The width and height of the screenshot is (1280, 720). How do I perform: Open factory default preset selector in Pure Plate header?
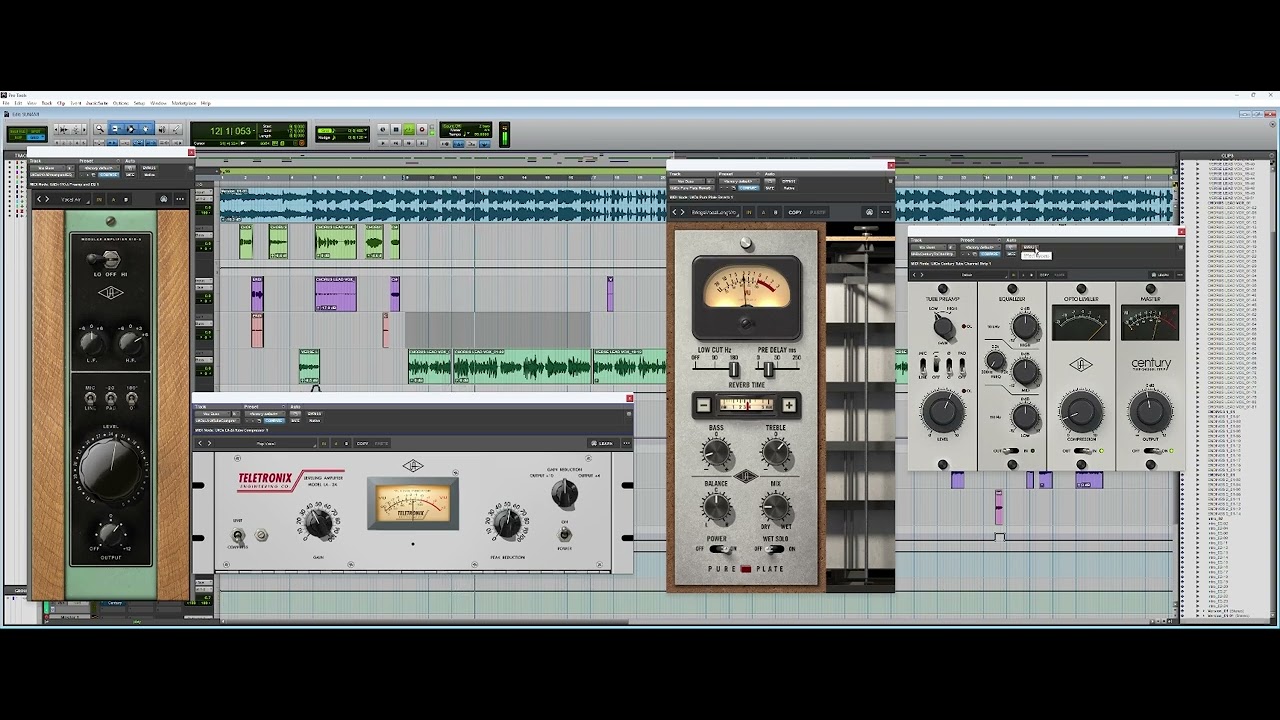tap(739, 181)
